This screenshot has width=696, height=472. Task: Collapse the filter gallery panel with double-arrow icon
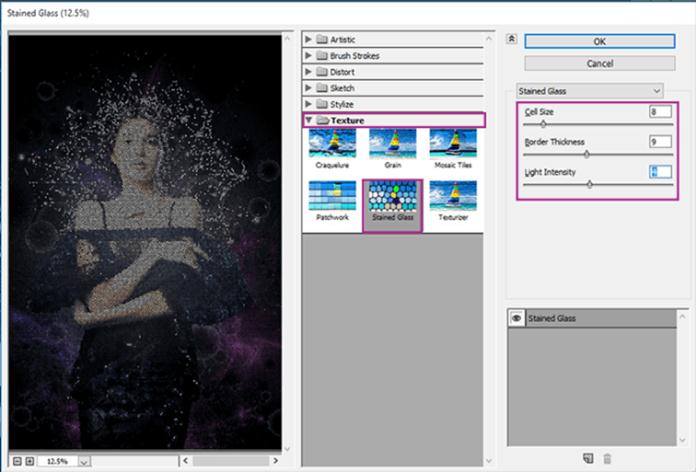pos(512,40)
